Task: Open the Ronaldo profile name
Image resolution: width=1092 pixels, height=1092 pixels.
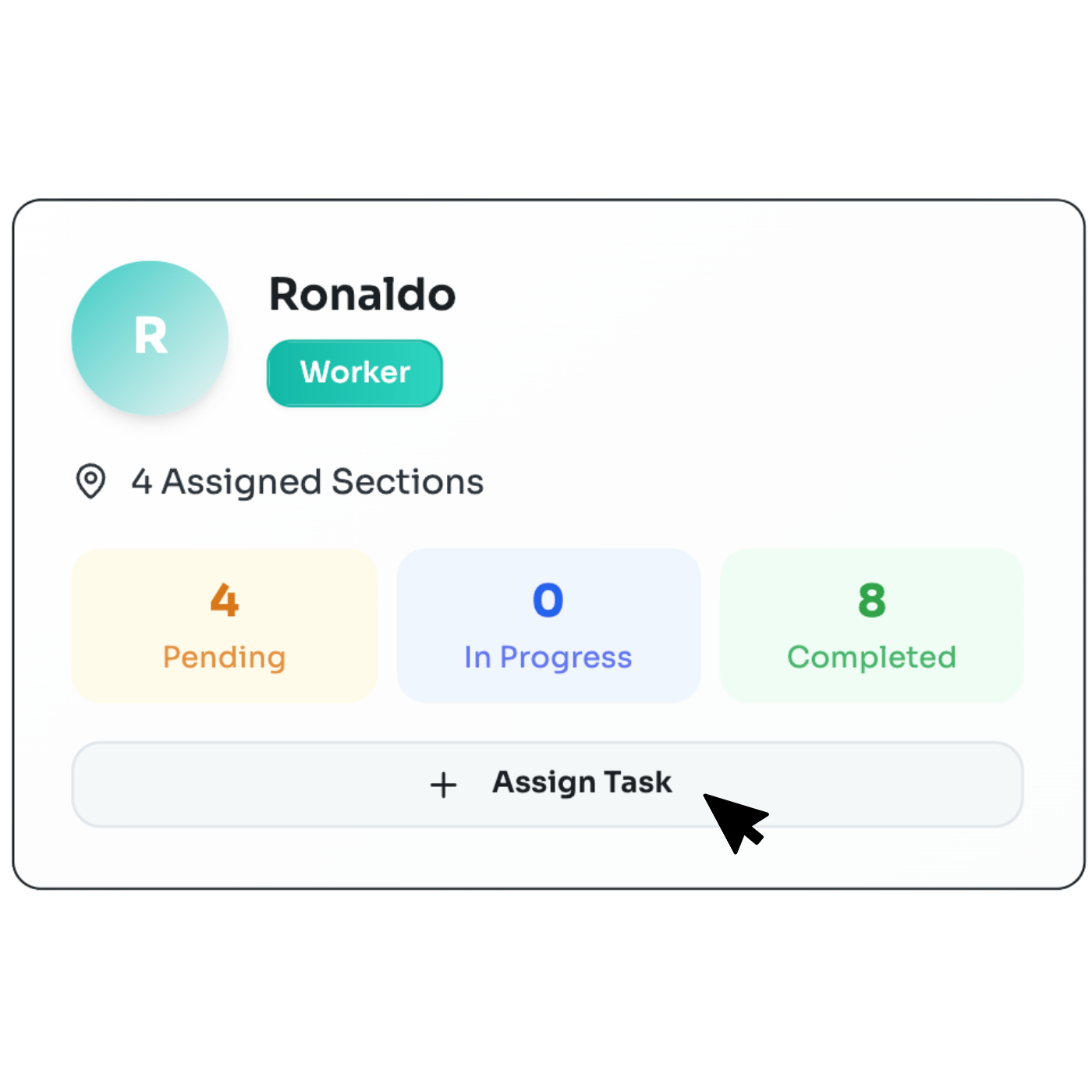Action: pos(362,295)
